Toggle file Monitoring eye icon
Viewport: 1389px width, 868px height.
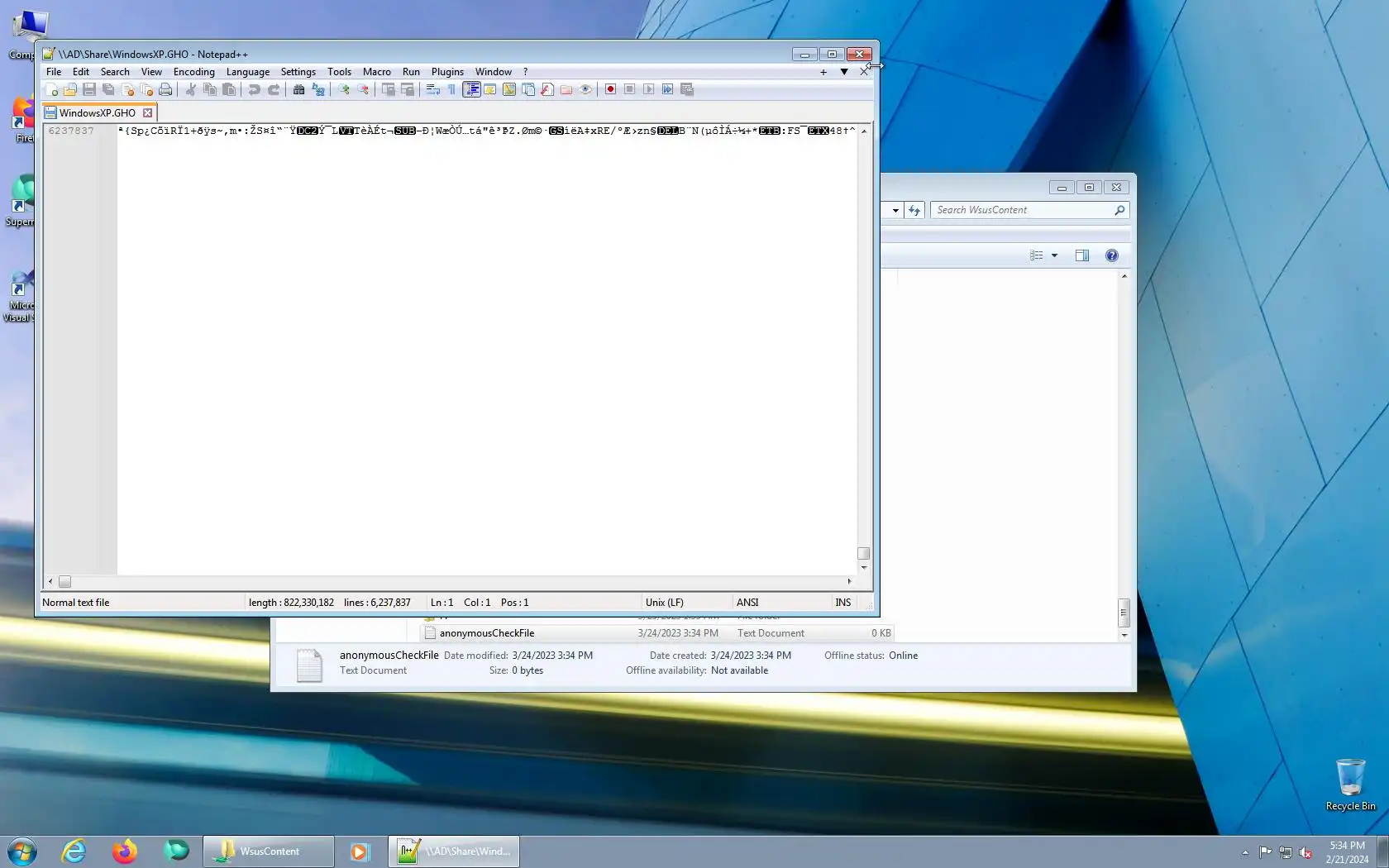click(x=585, y=89)
